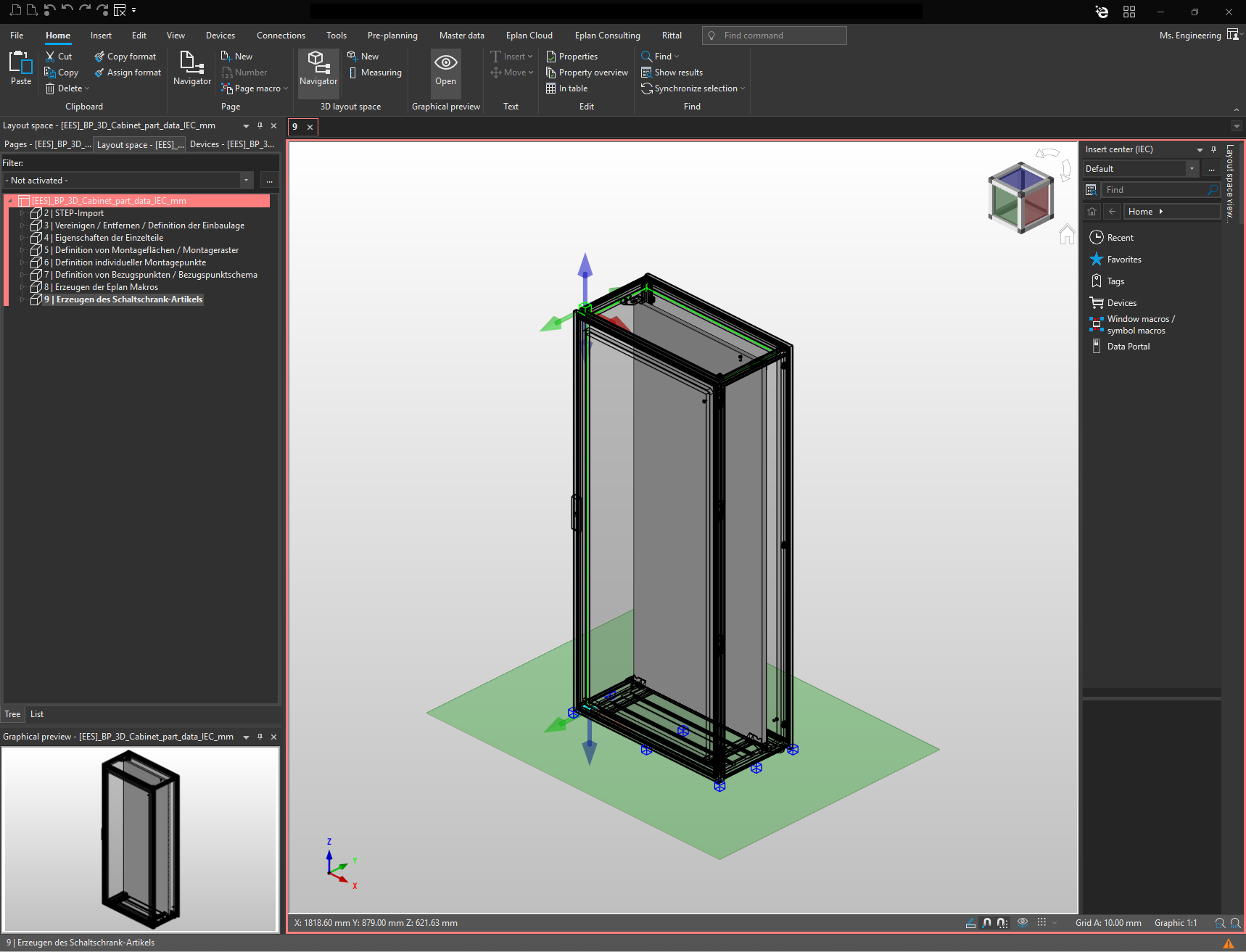
Task: Switch to the List tab
Action: (x=37, y=714)
